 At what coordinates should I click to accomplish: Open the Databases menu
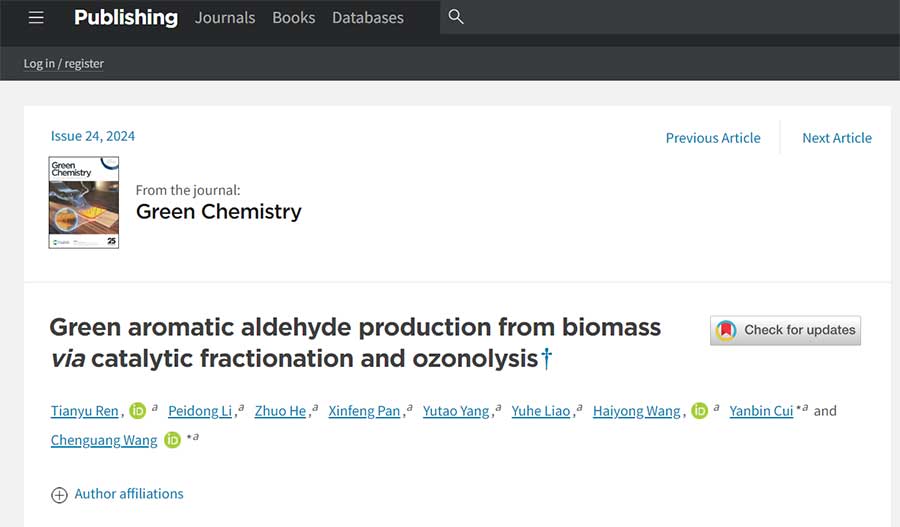tap(368, 18)
